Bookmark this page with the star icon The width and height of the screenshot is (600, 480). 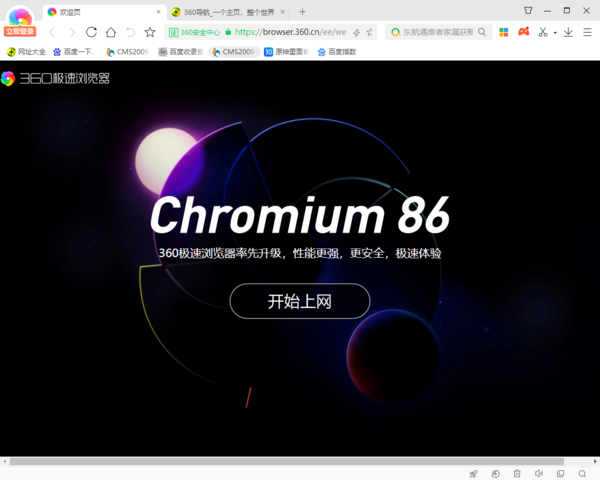click(150, 32)
